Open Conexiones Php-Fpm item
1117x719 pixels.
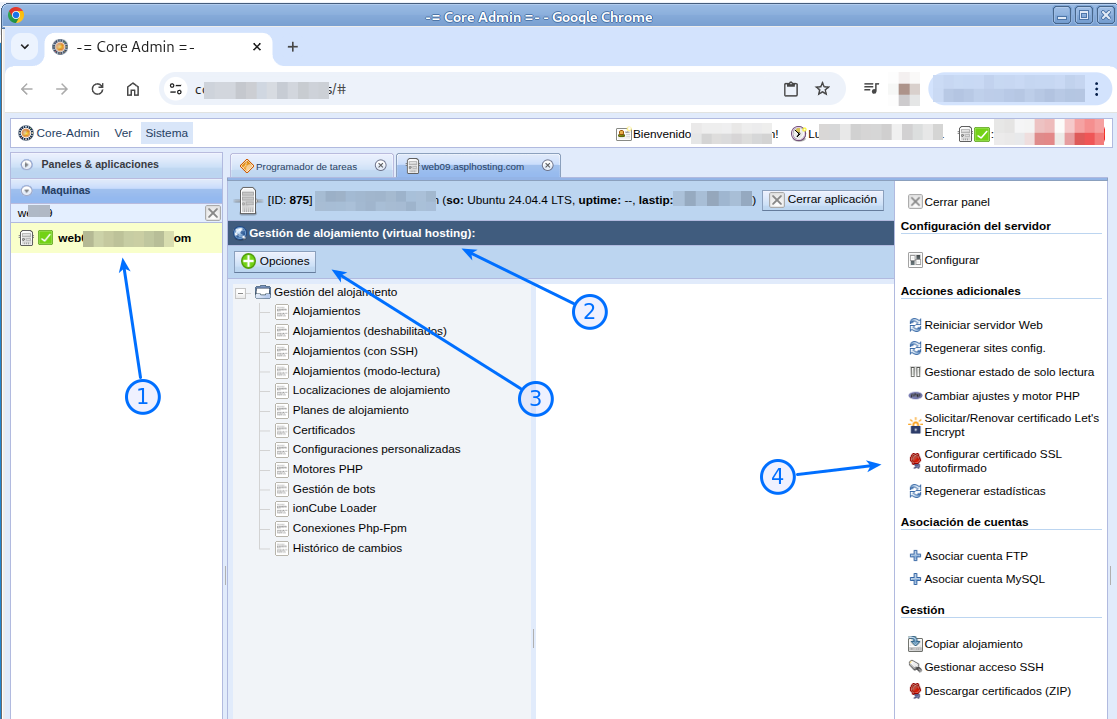(349, 529)
